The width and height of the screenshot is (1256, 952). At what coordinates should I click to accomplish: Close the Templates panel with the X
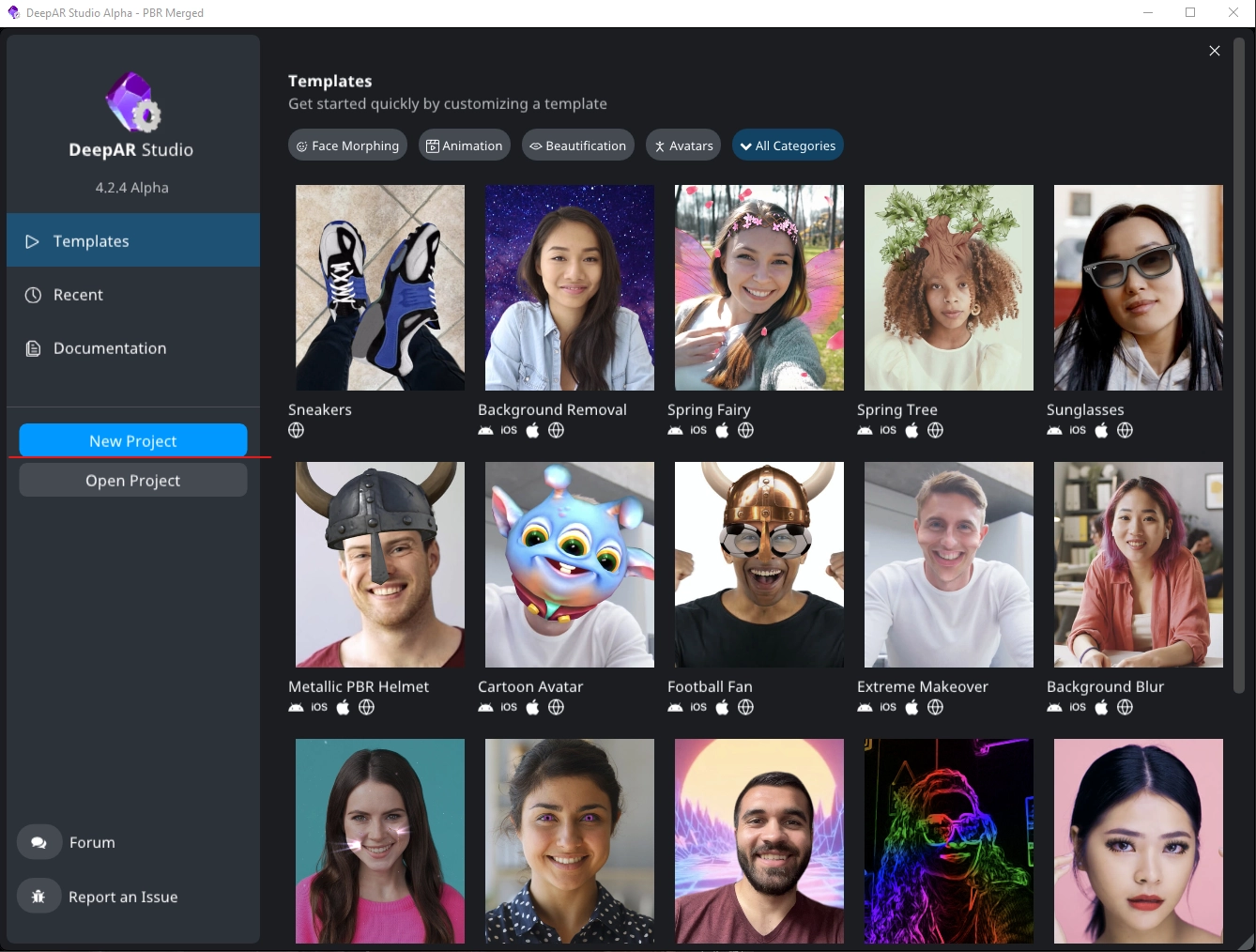1215,51
